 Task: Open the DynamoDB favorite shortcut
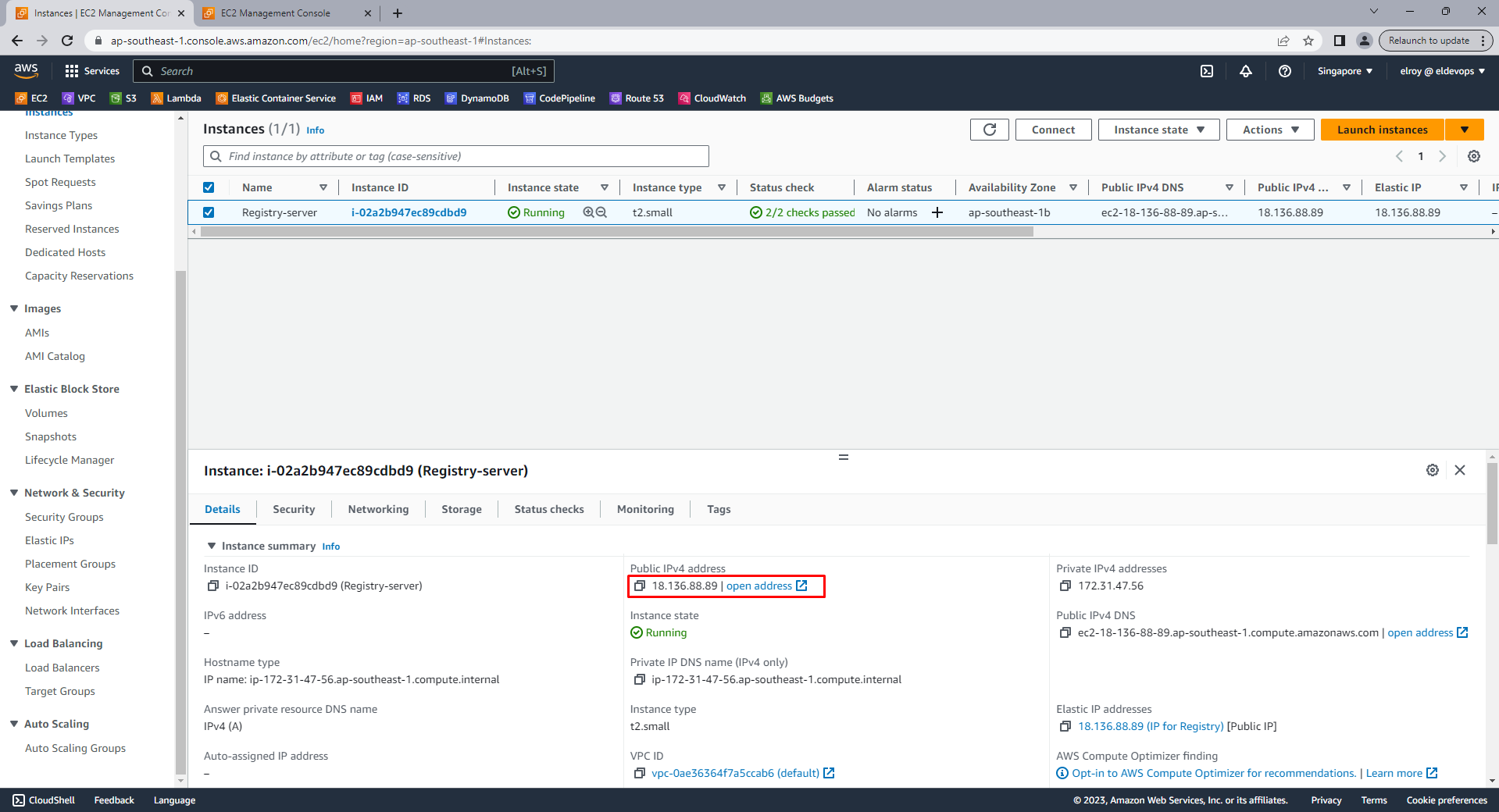pyautogui.click(x=477, y=98)
